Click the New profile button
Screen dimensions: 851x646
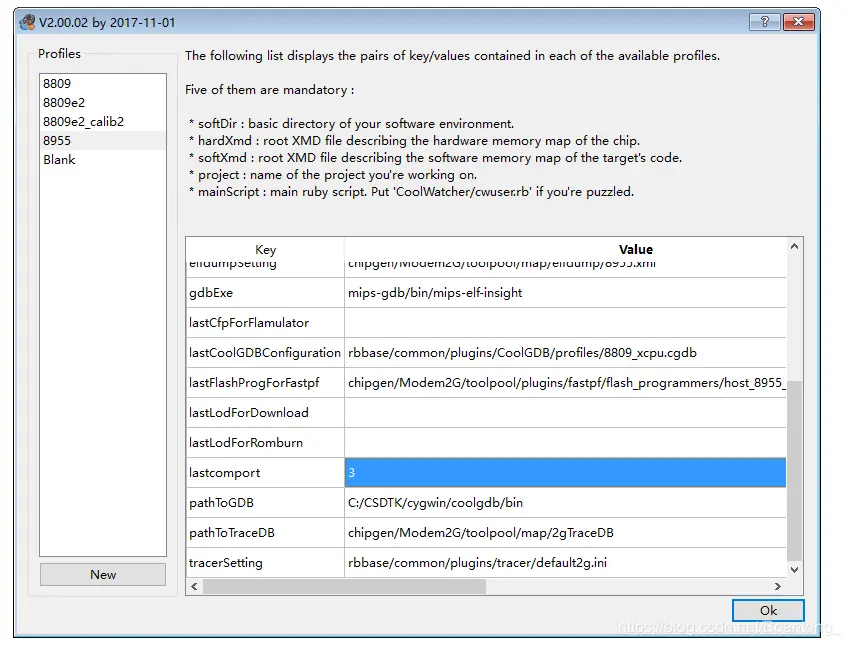(103, 574)
